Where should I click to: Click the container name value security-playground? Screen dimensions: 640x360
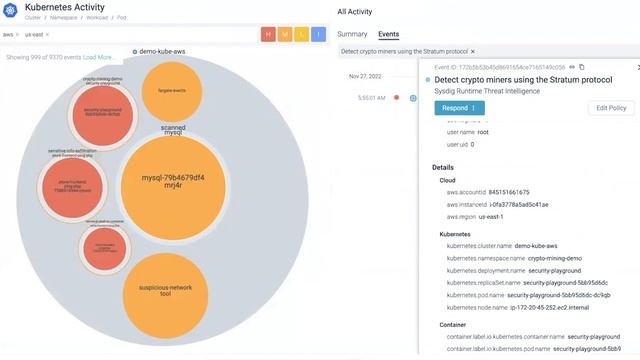pos(594,337)
